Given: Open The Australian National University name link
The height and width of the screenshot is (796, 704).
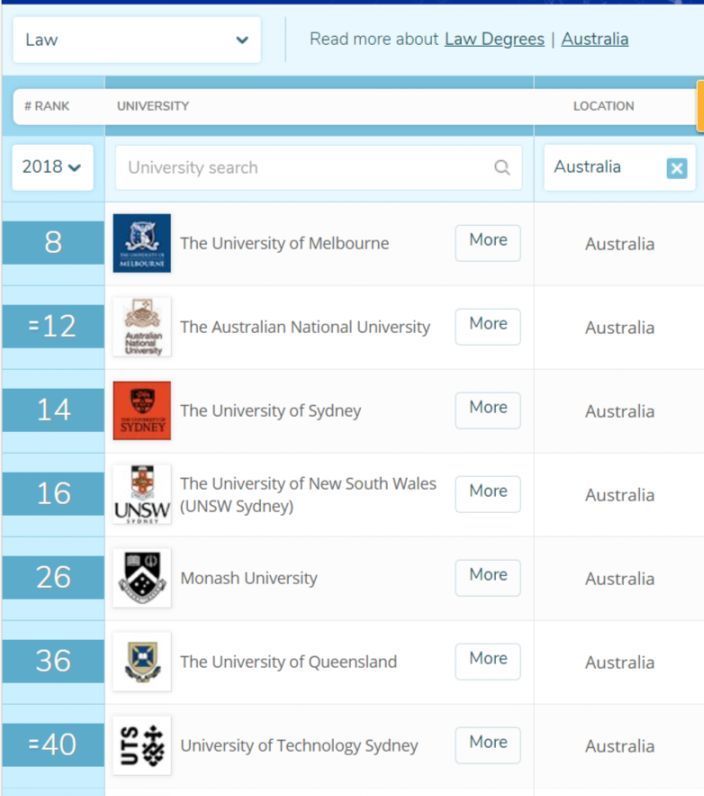Looking at the screenshot, I should coord(305,327).
